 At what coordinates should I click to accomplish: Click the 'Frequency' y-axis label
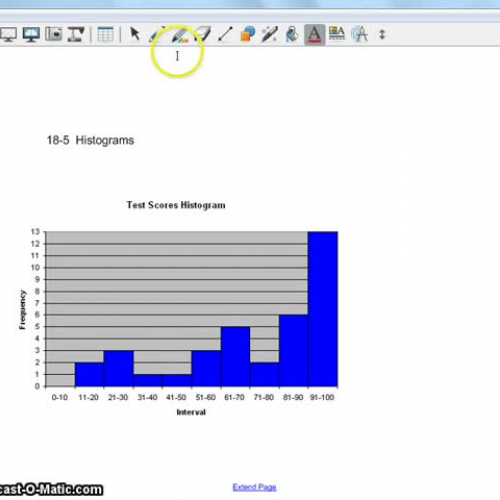[22, 310]
